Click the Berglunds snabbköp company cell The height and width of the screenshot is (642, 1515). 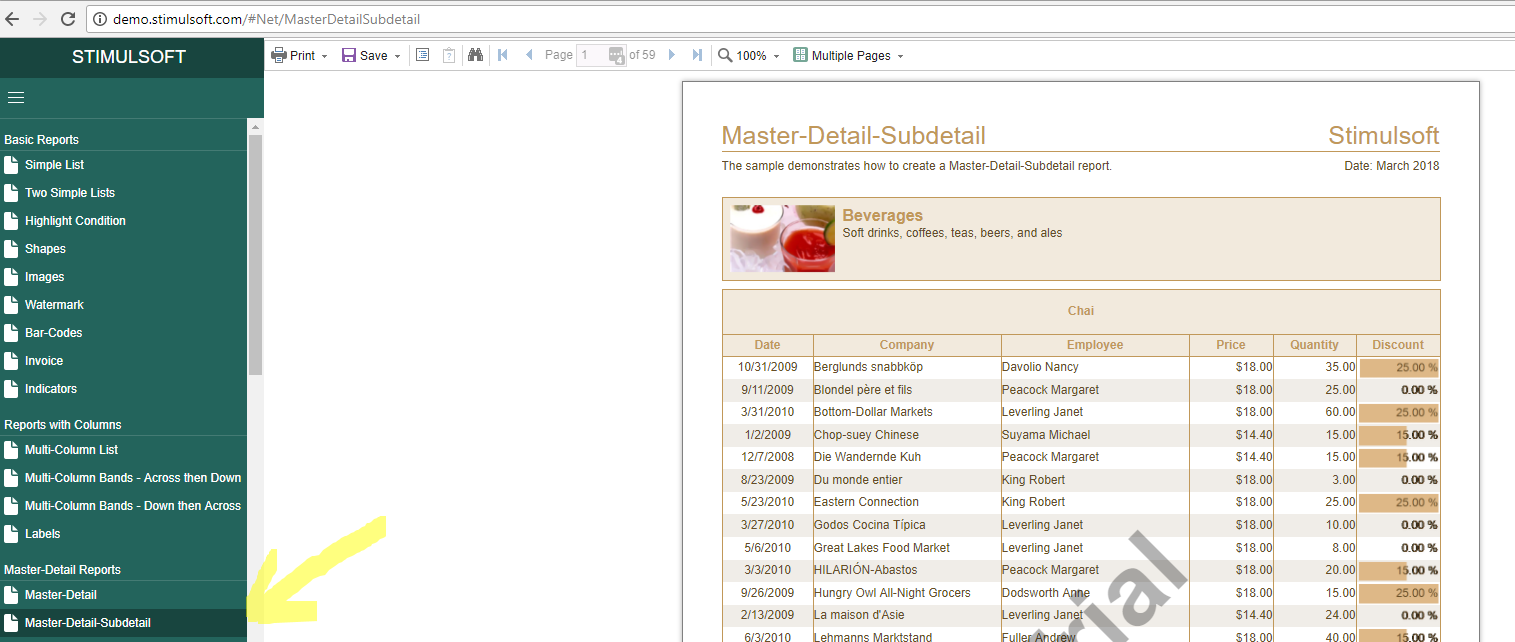point(907,367)
